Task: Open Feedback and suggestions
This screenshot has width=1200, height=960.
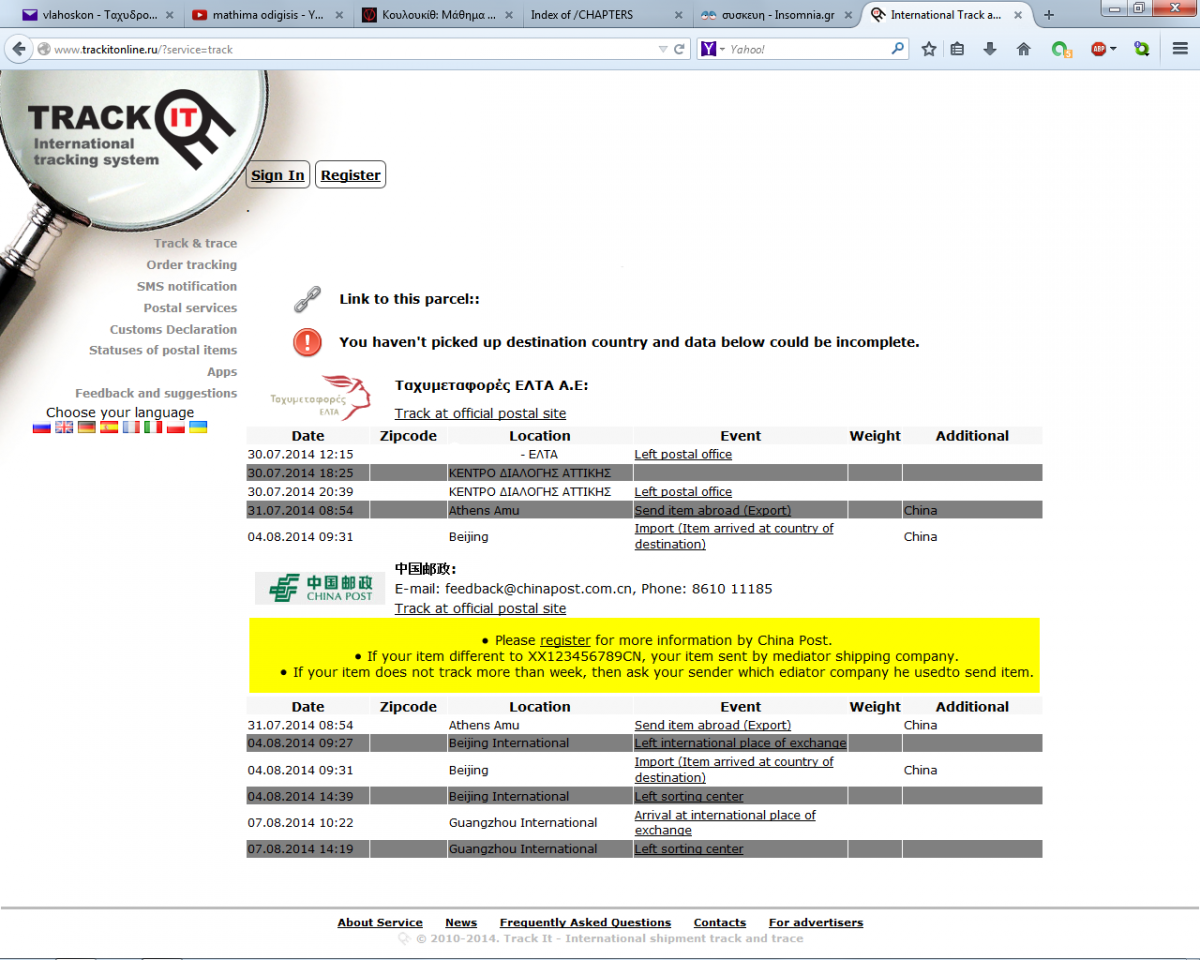Action: (x=156, y=393)
